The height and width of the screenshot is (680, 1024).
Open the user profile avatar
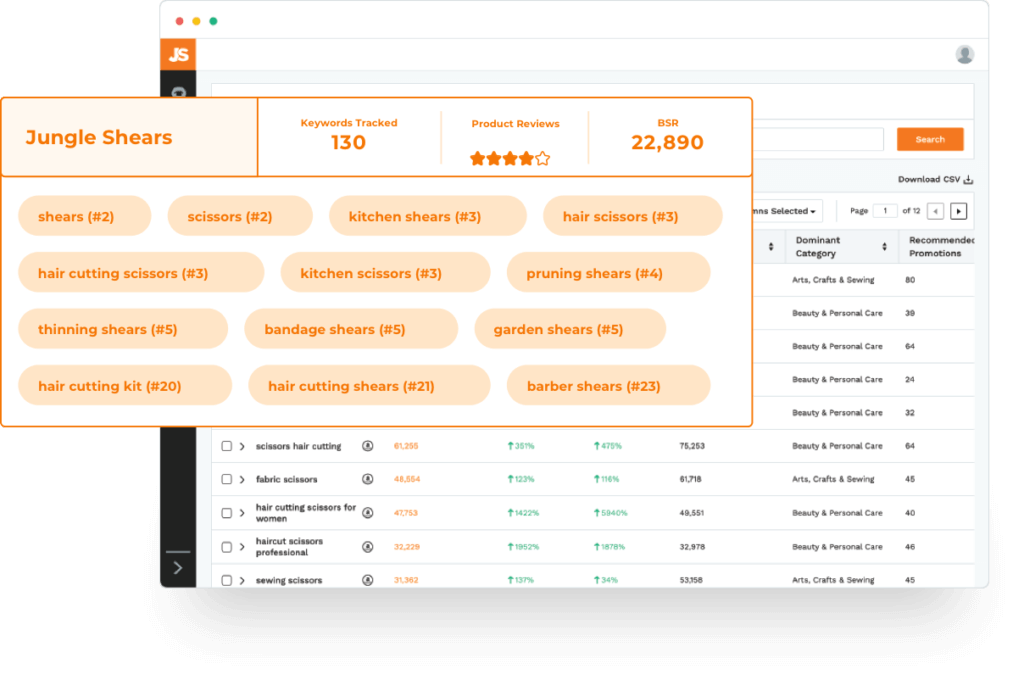964,55
